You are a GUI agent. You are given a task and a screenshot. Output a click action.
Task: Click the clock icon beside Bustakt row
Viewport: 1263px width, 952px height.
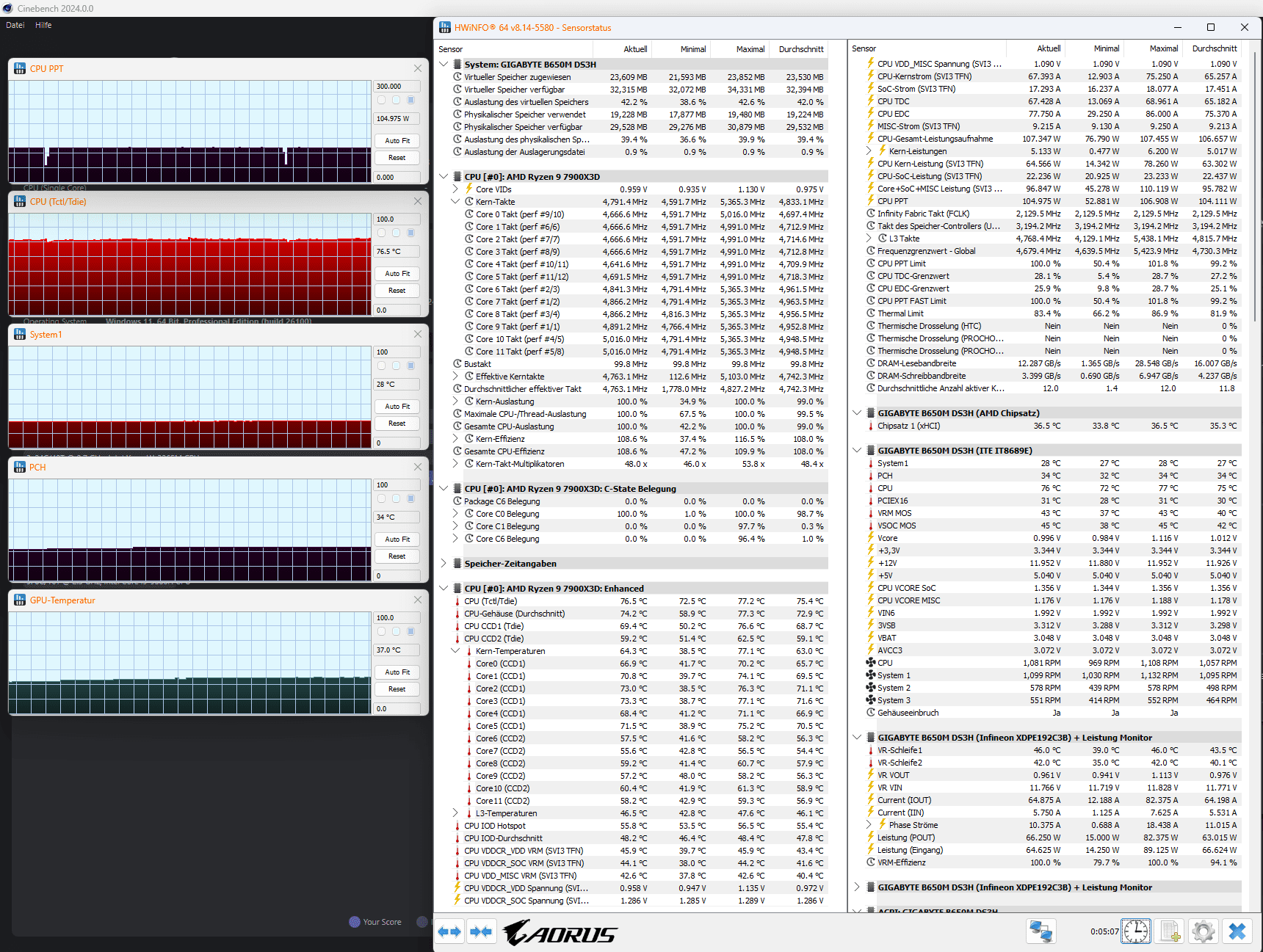pyautogui.click(x=457, y=364)
